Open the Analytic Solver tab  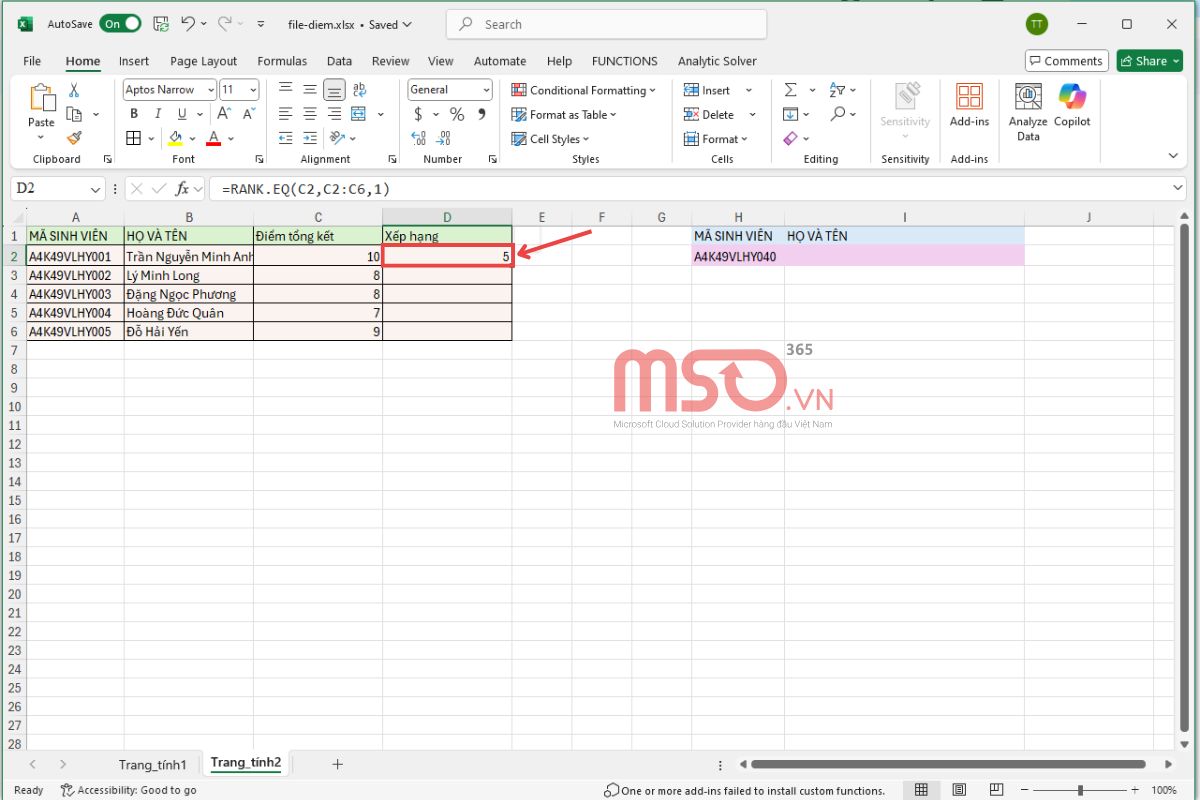[x=717, y=61]
